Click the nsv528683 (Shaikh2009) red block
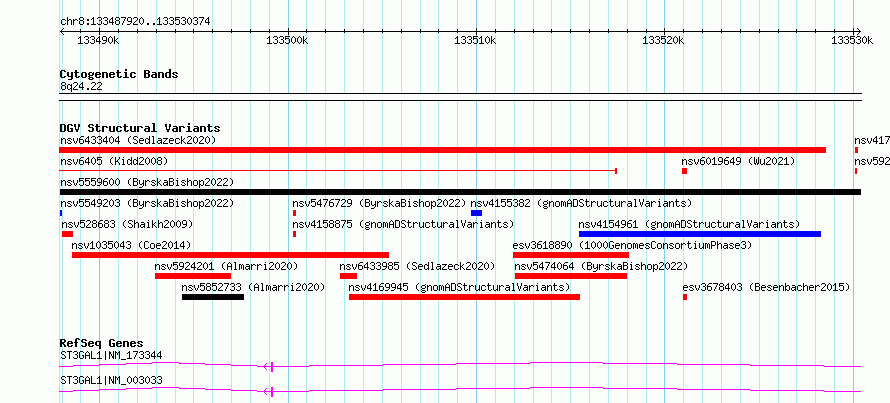The image size is (890, 403). (68, 234)
